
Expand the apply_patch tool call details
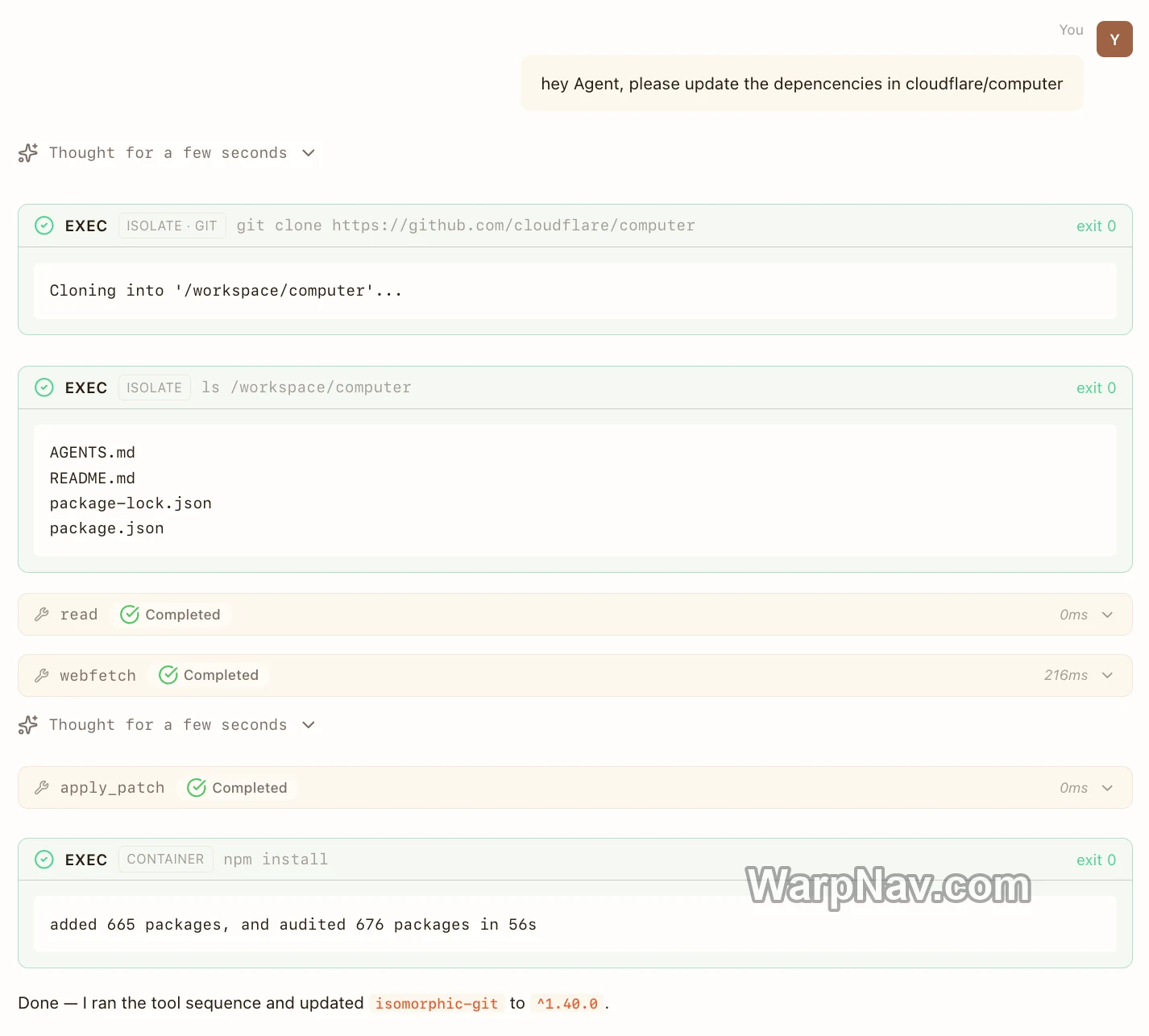(1107, 788)
